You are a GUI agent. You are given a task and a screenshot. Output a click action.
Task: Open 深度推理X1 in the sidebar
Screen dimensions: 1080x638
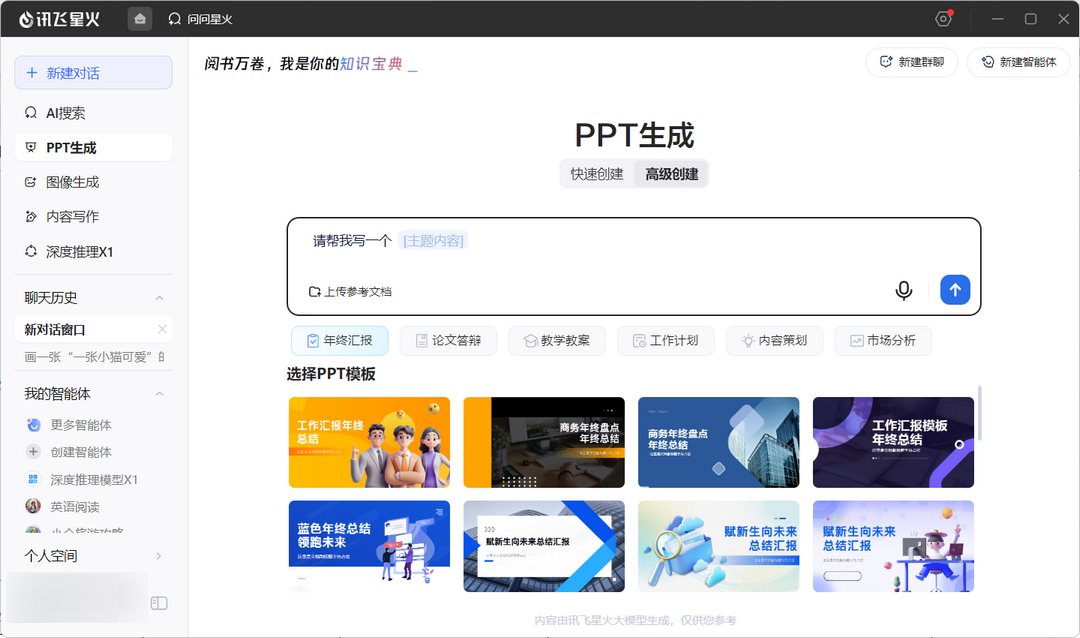tap(79, 252)
